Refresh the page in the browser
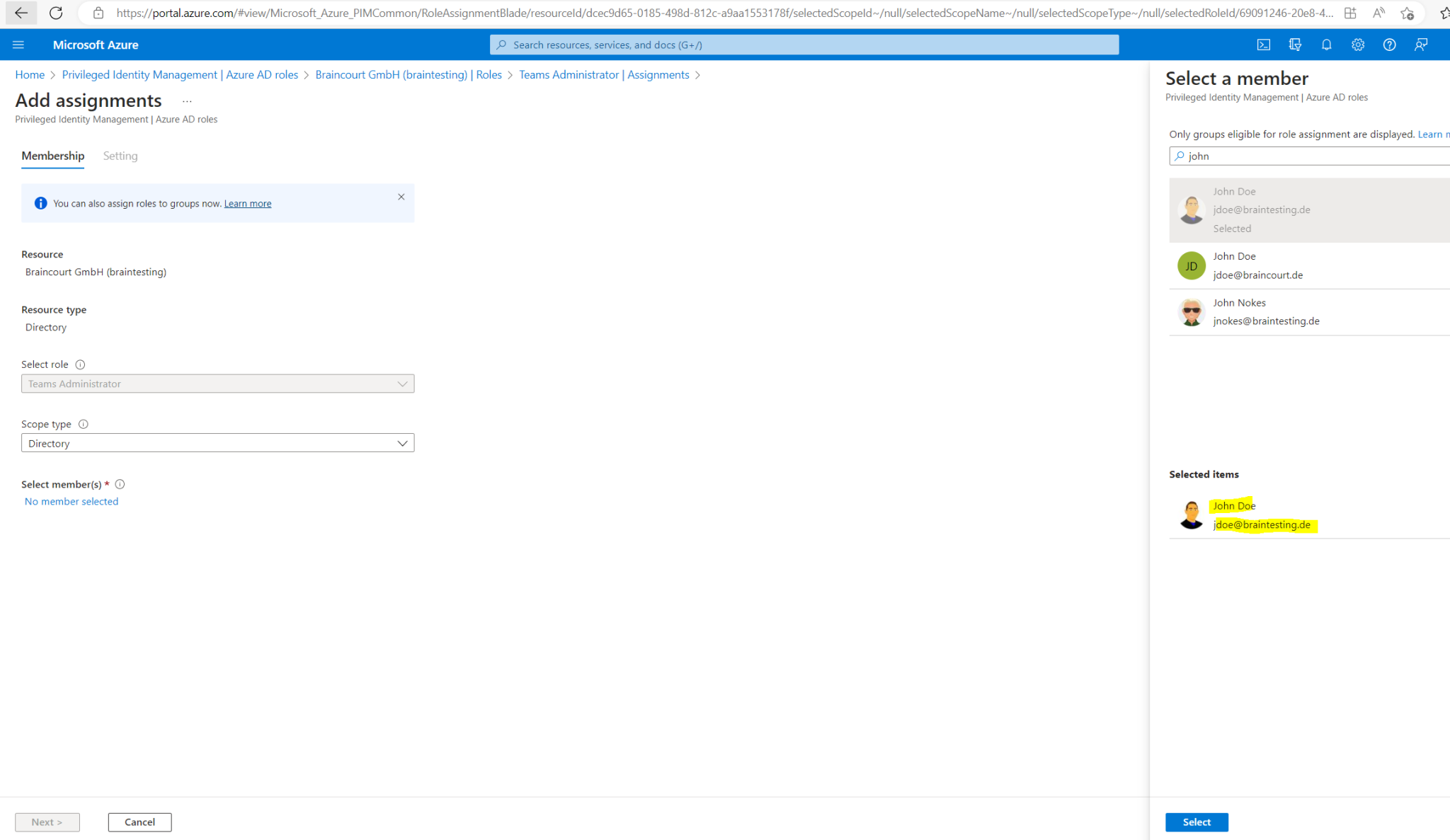This screenshot has height=840, width=1450. 56,13
